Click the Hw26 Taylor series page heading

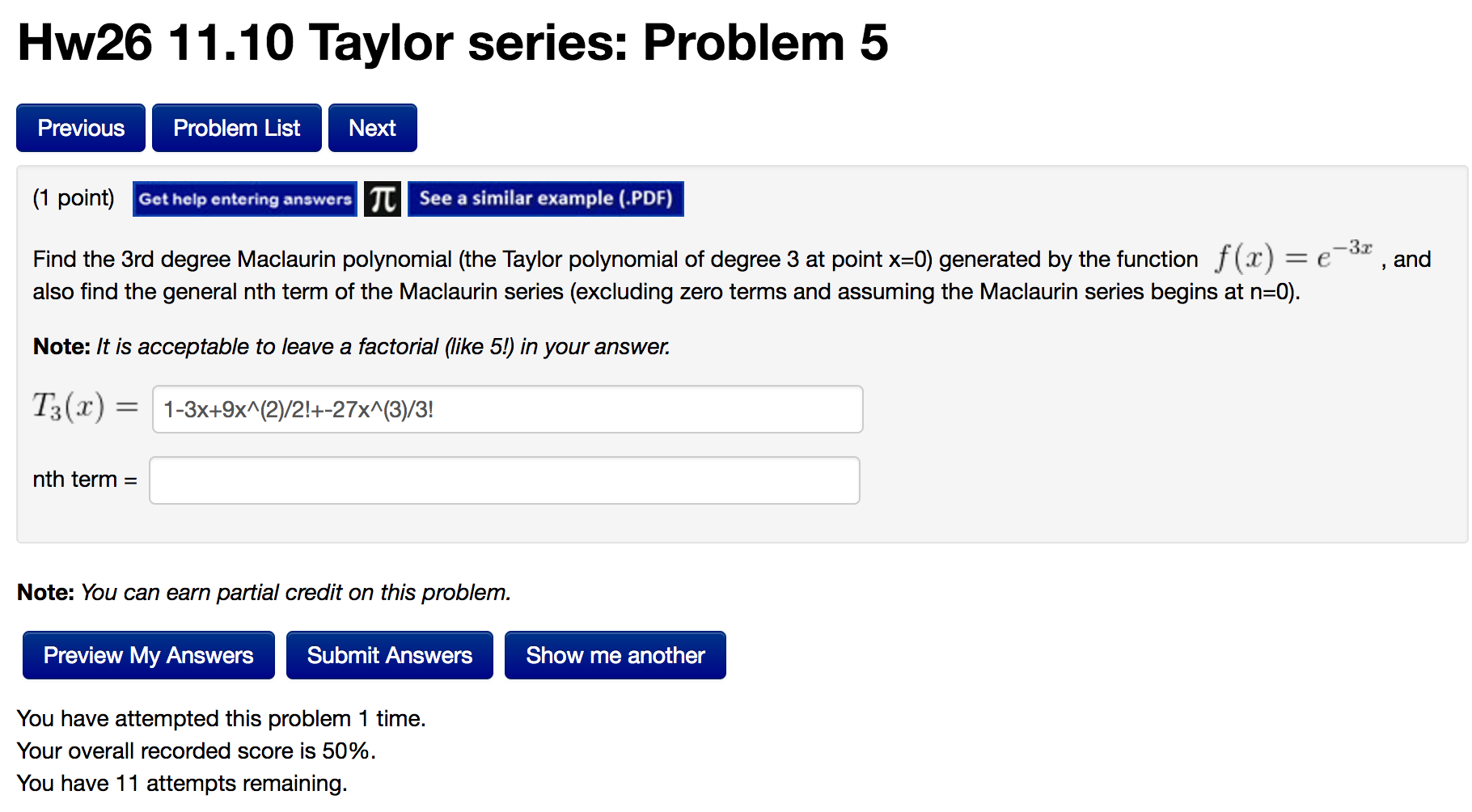click(452, 42)
